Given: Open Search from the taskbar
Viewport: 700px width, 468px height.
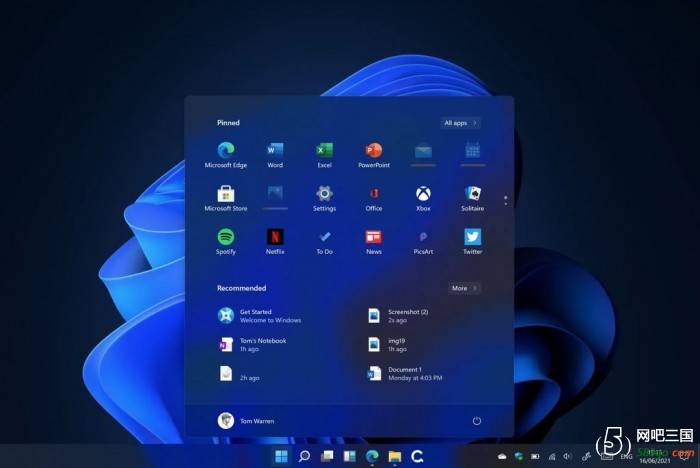Looking at the screenshot, I should coord(304,456).
